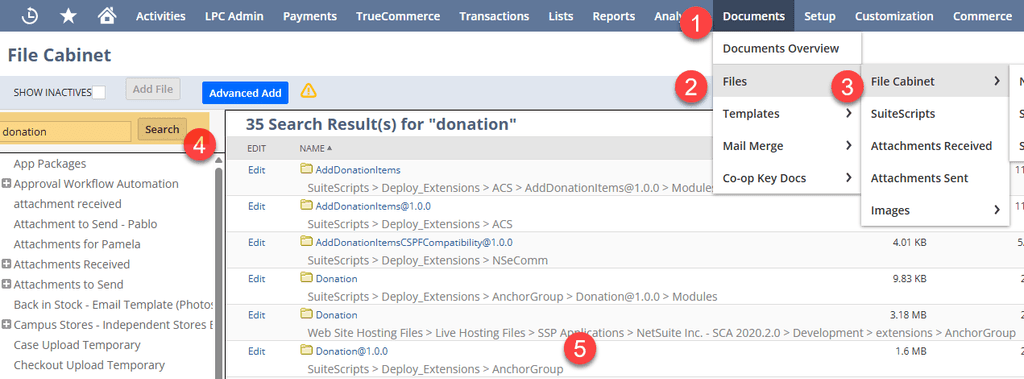Open the Lists menu
1024x379 pixels.
pos(561,16)
